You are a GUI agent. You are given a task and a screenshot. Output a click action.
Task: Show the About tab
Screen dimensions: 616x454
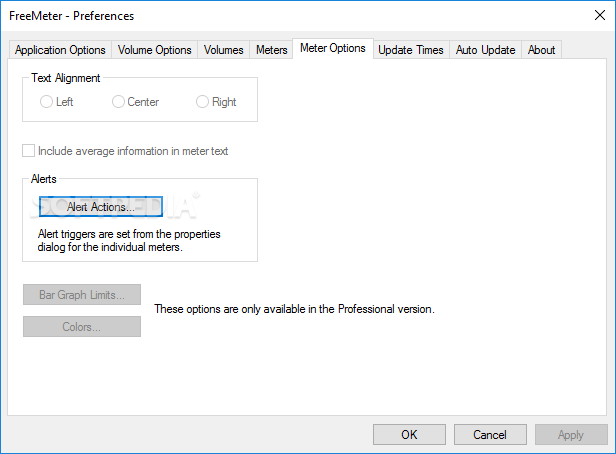[x=541, y=50]
